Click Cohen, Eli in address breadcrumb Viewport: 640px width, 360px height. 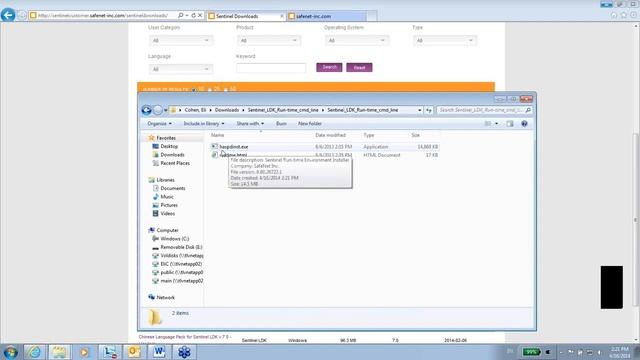195,110
